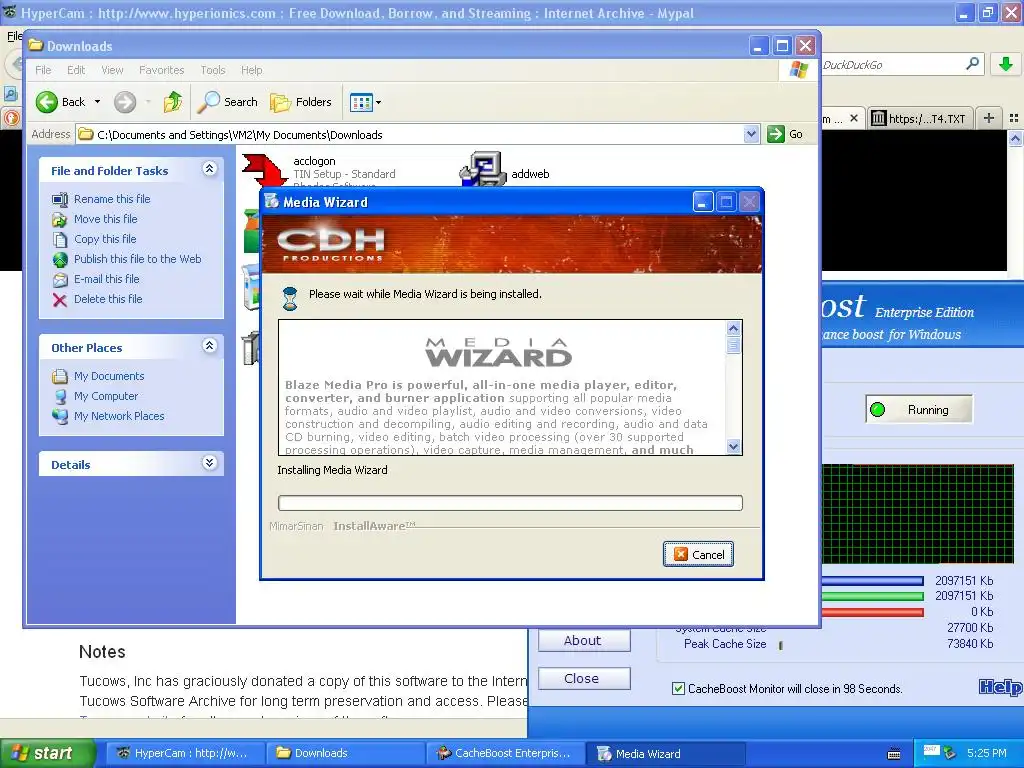Click the Forward arrow in Downloads toolbar

[125, 102]
